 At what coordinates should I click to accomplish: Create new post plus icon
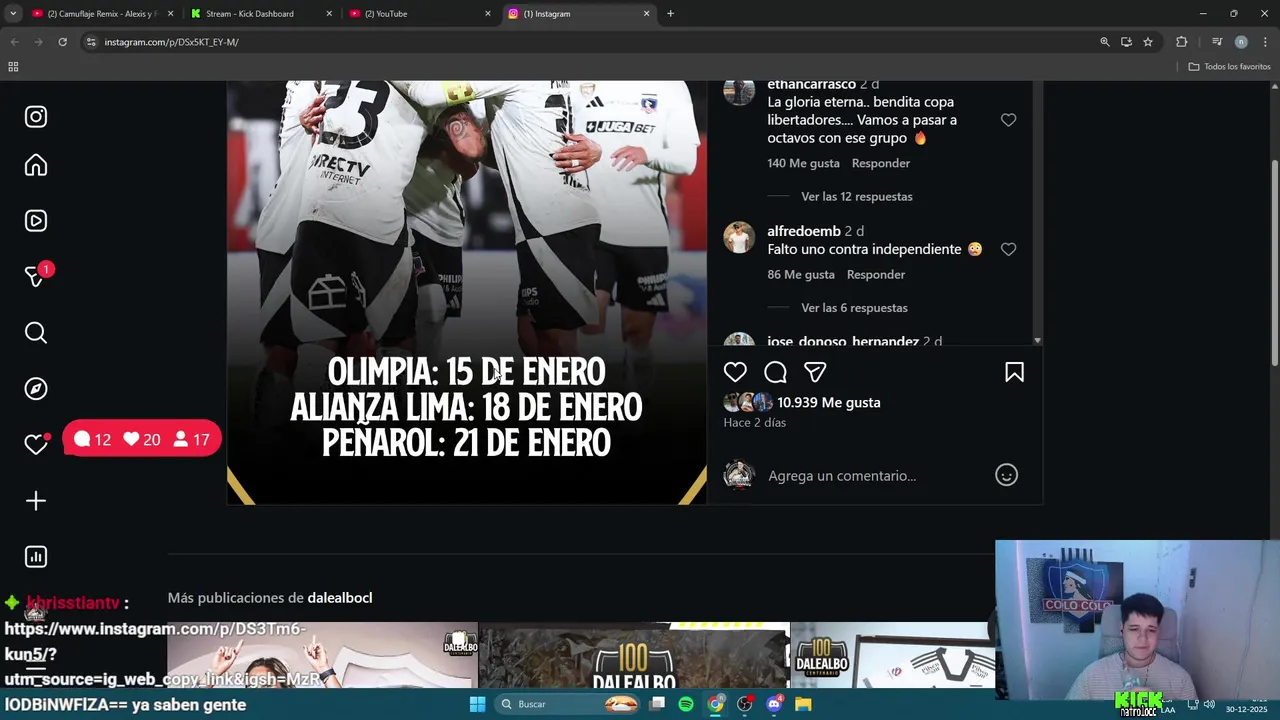point(36,501)
